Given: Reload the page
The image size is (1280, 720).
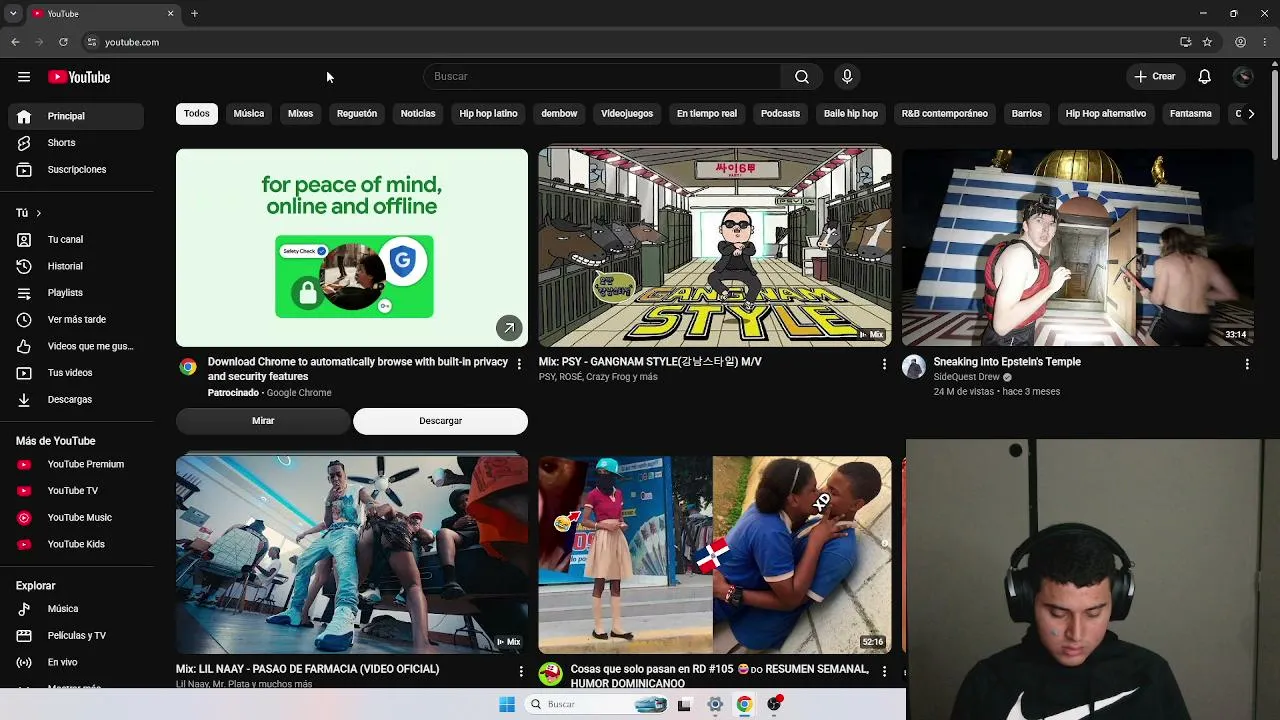Looking at the screenshot, I should (x=63, y=42).
